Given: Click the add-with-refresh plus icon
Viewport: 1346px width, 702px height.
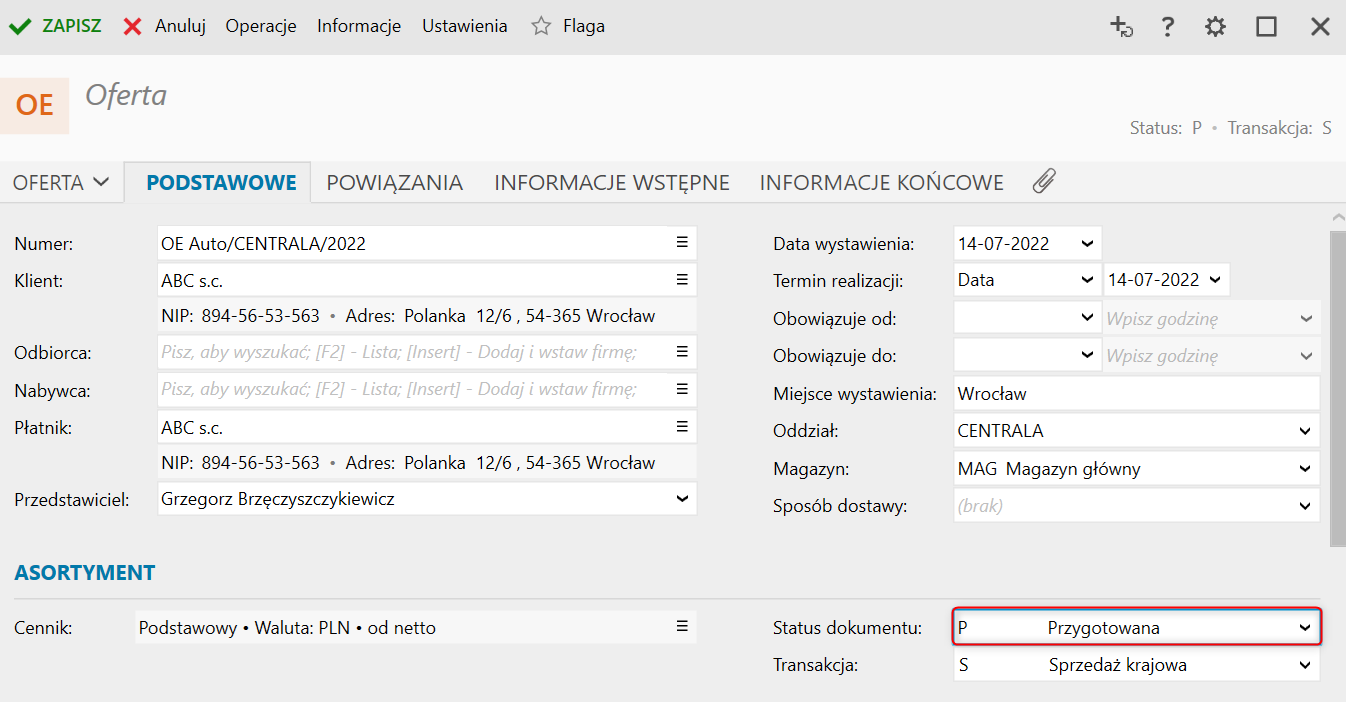Looking at the screenshot, I should pyautogui.click(x=1121, y=27).
